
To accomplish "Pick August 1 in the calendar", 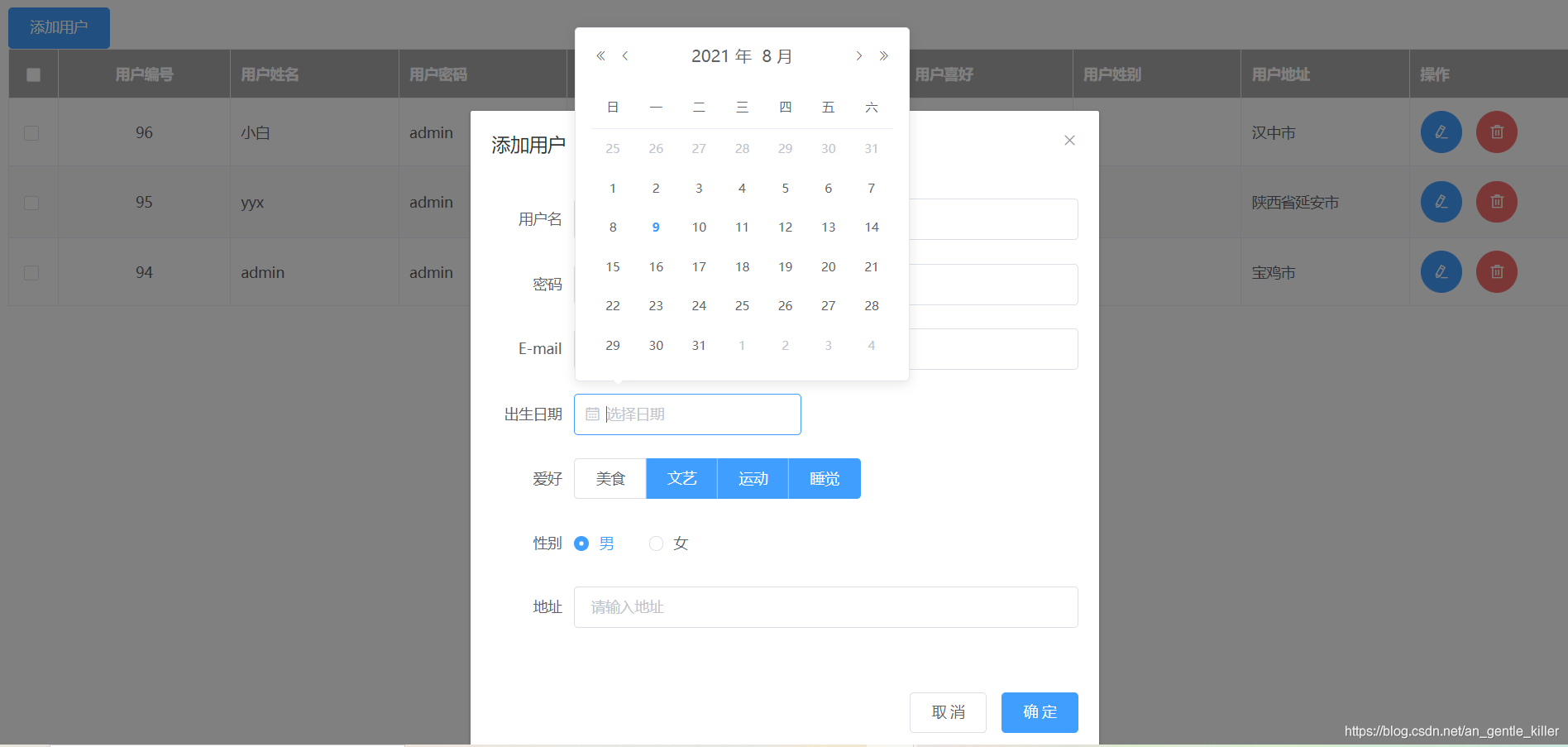I will tap(613, 189).
